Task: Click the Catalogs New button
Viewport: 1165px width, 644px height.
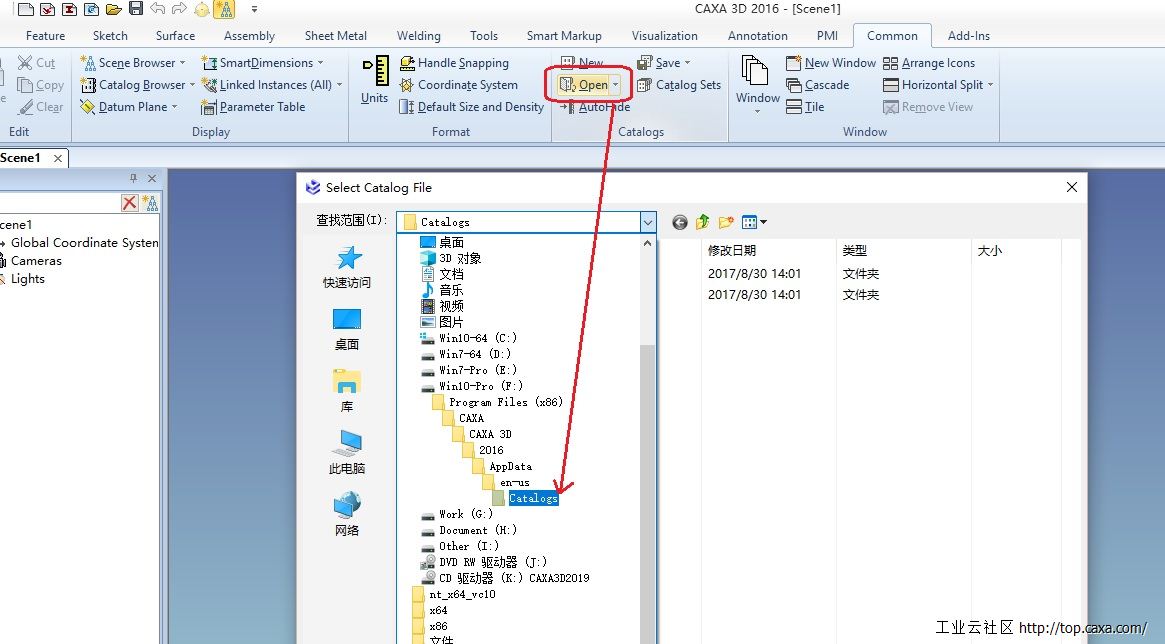Action: tap(582, 63)
